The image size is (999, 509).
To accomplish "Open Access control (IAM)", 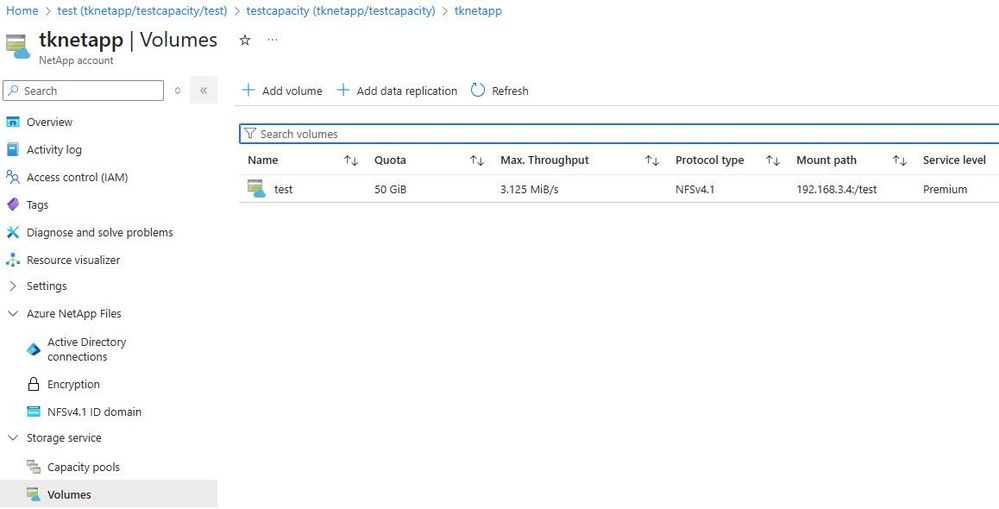I will click(x=77, y=177).
